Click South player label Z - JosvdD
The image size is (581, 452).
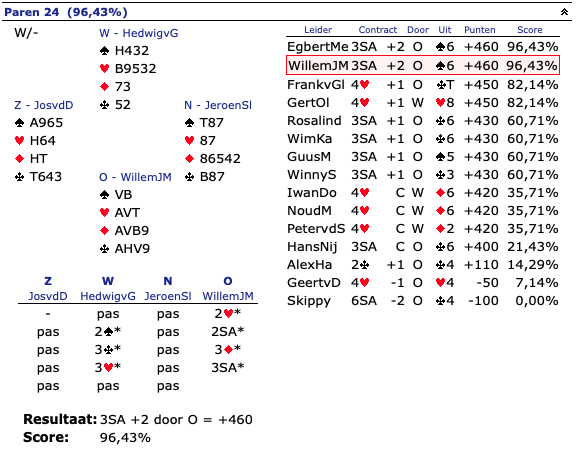click(x=43, y=105)
